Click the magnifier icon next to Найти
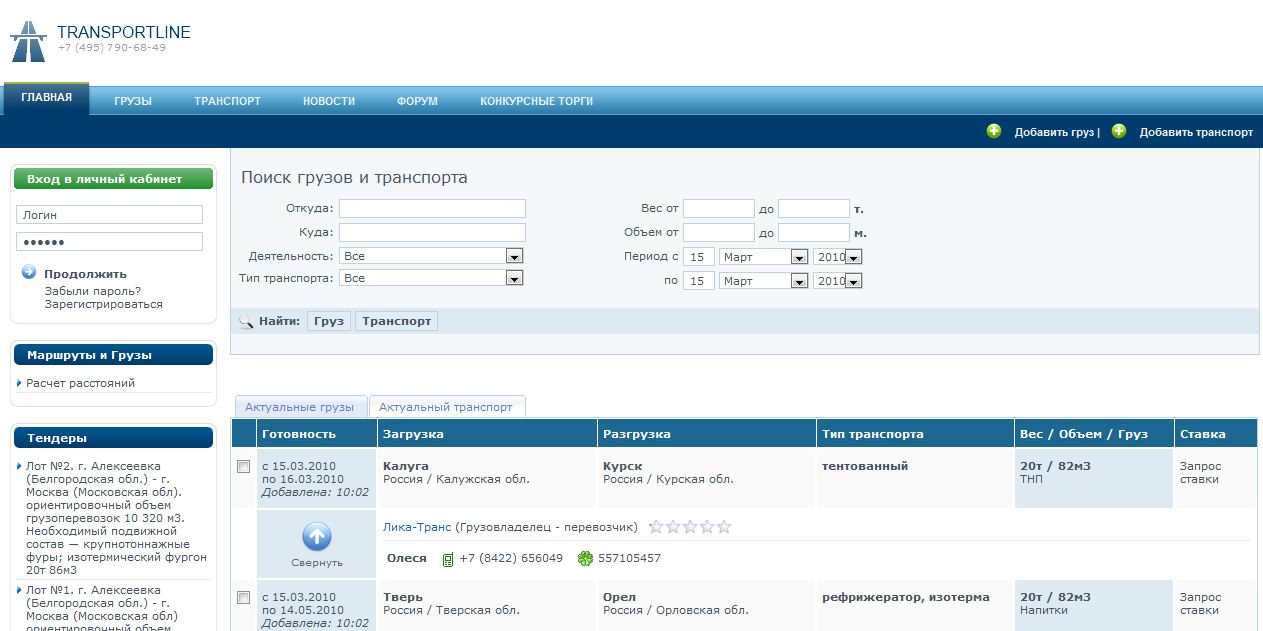 pos(244,320)
